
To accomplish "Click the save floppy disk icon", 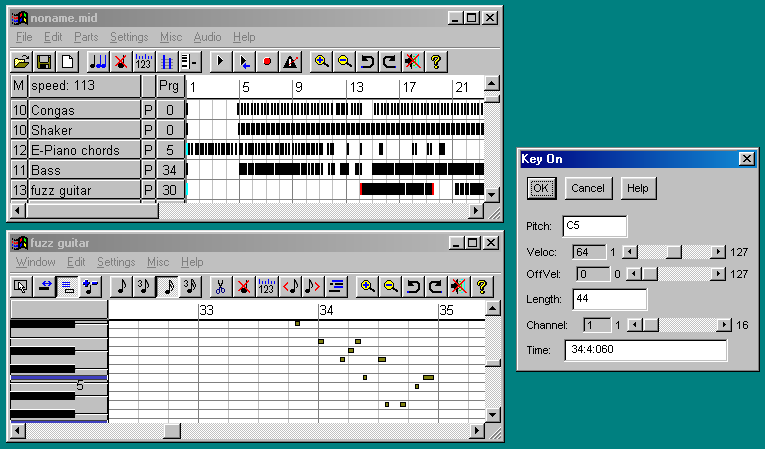I will [x=44, y=61].
